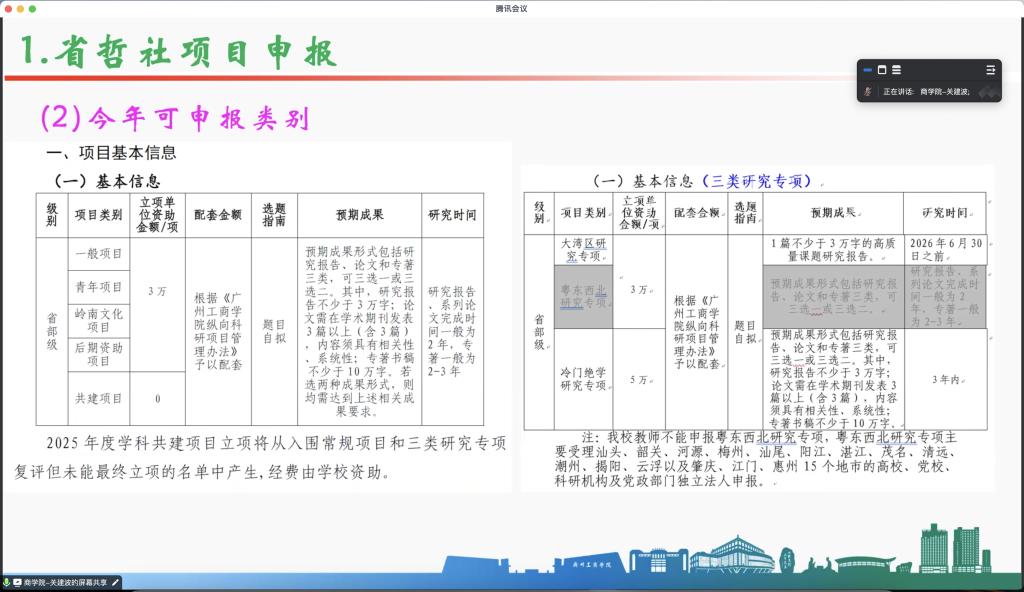Screen dimensions: 1024x592
Task: Switch to the blue strip view in the floating speaker panel
Action: (867, 70)
